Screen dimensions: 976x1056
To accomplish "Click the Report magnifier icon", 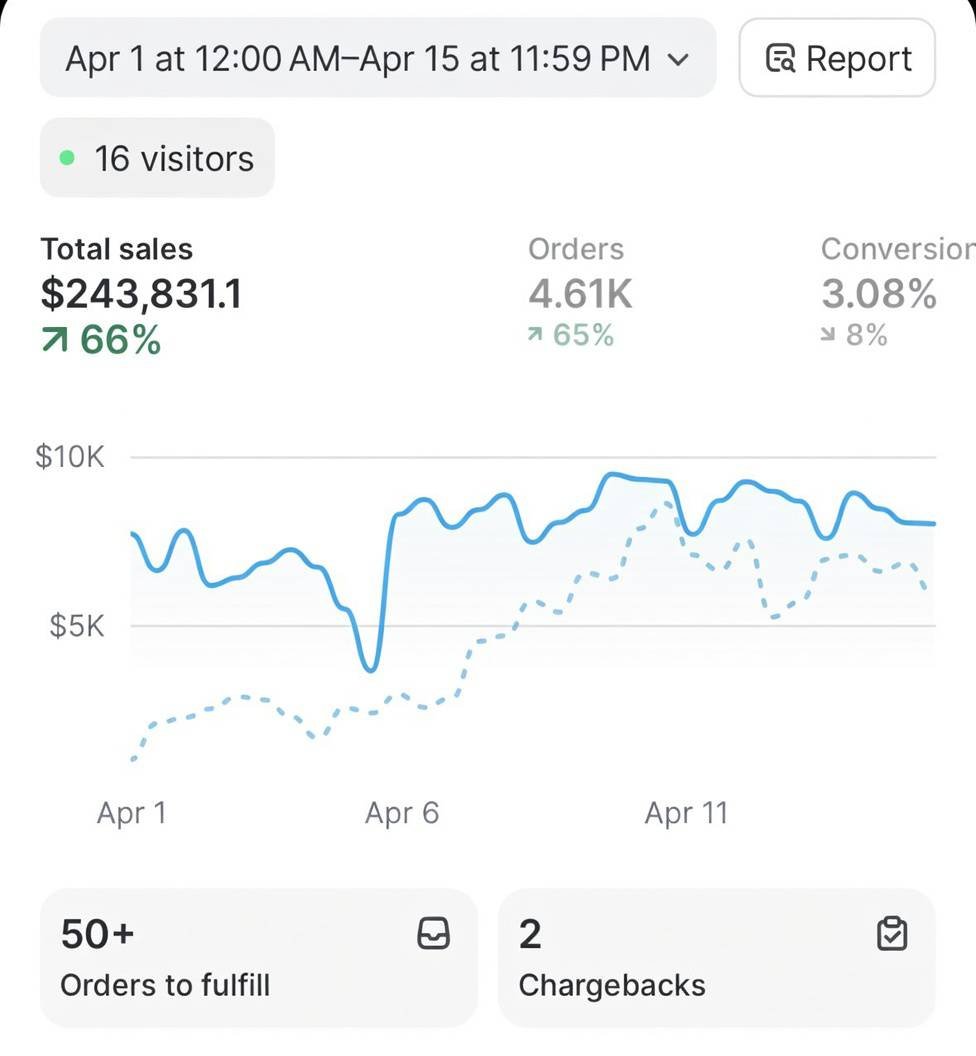I will pos(781,58).
